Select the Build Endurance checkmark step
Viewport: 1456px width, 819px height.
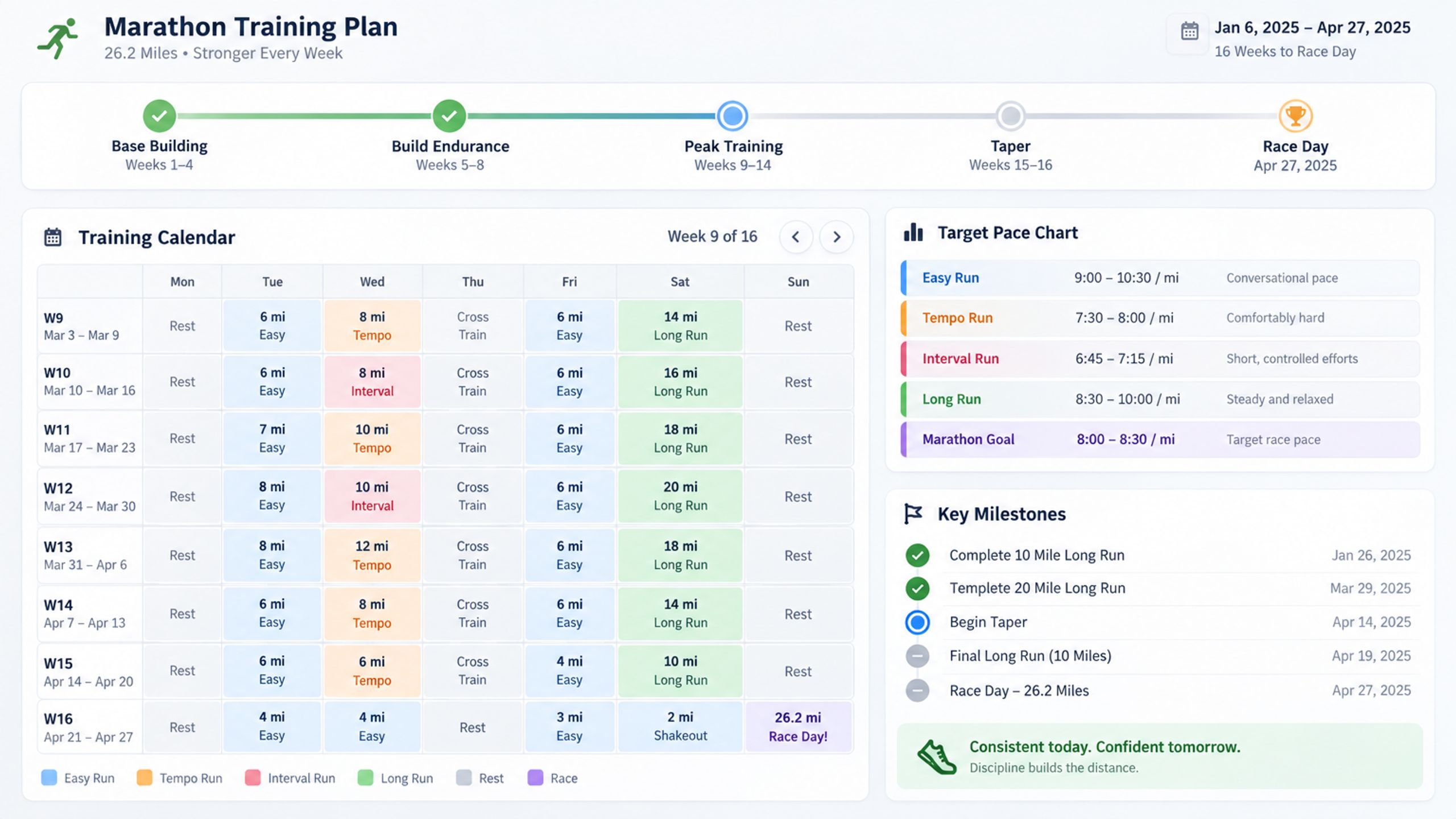[x=449, y=116]
